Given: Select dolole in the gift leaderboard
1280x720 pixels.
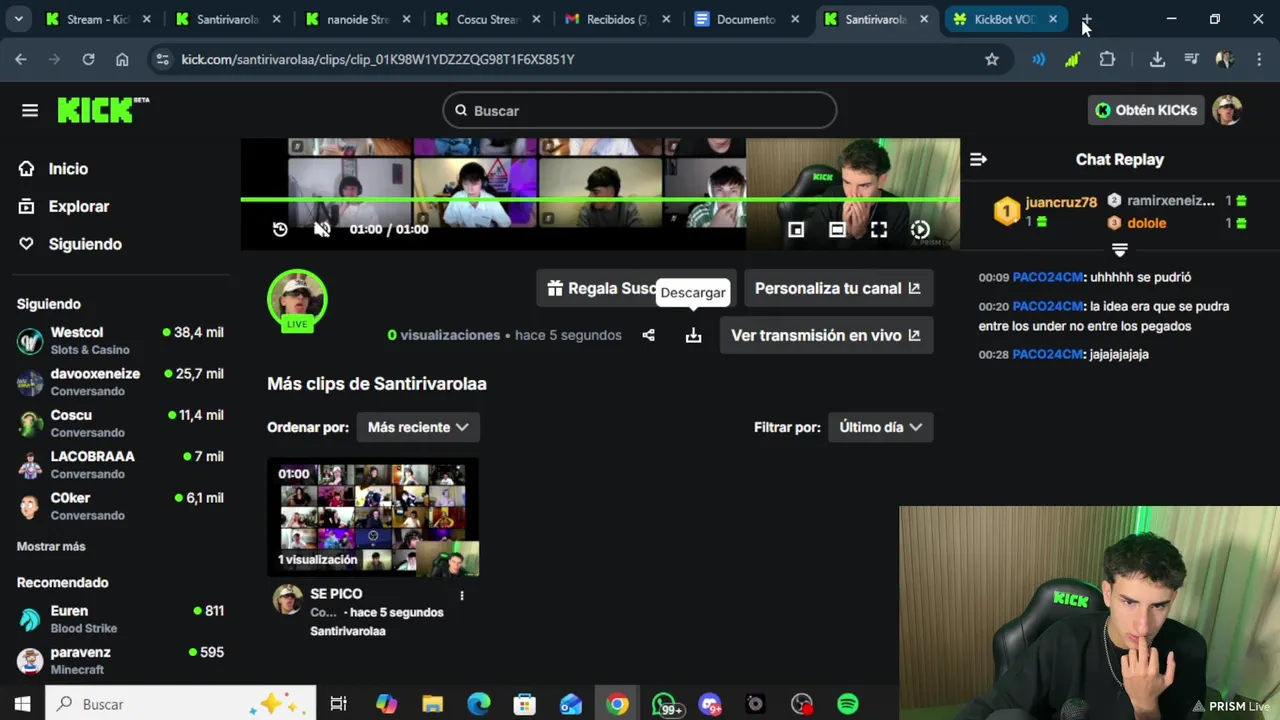Looking at the screenshot, I should pyautogui.click(x=1147, y=223).
